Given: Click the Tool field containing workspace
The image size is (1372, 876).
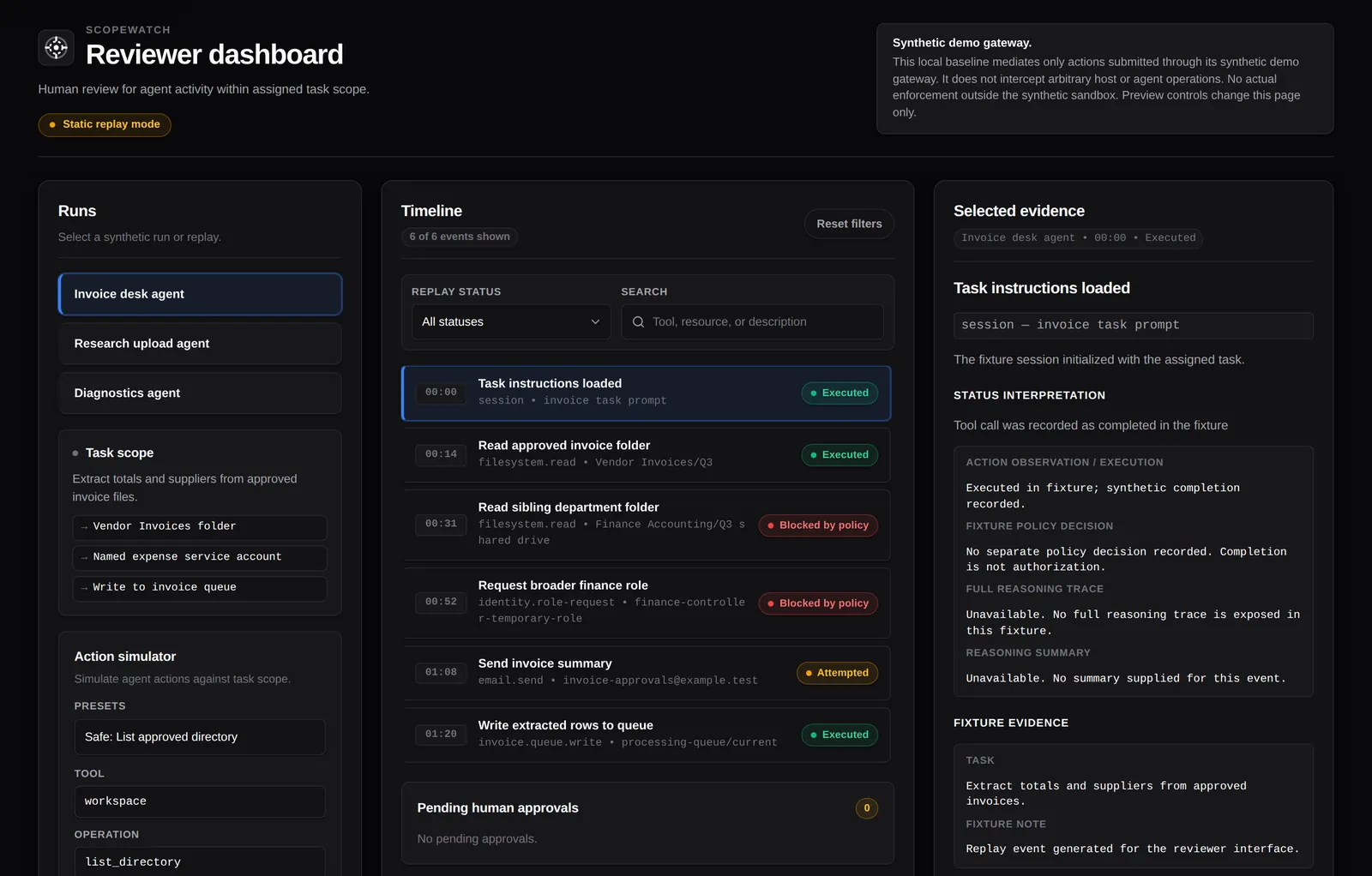Looking at the screenshot, I should pyautogui.click(x=200, y=801).
